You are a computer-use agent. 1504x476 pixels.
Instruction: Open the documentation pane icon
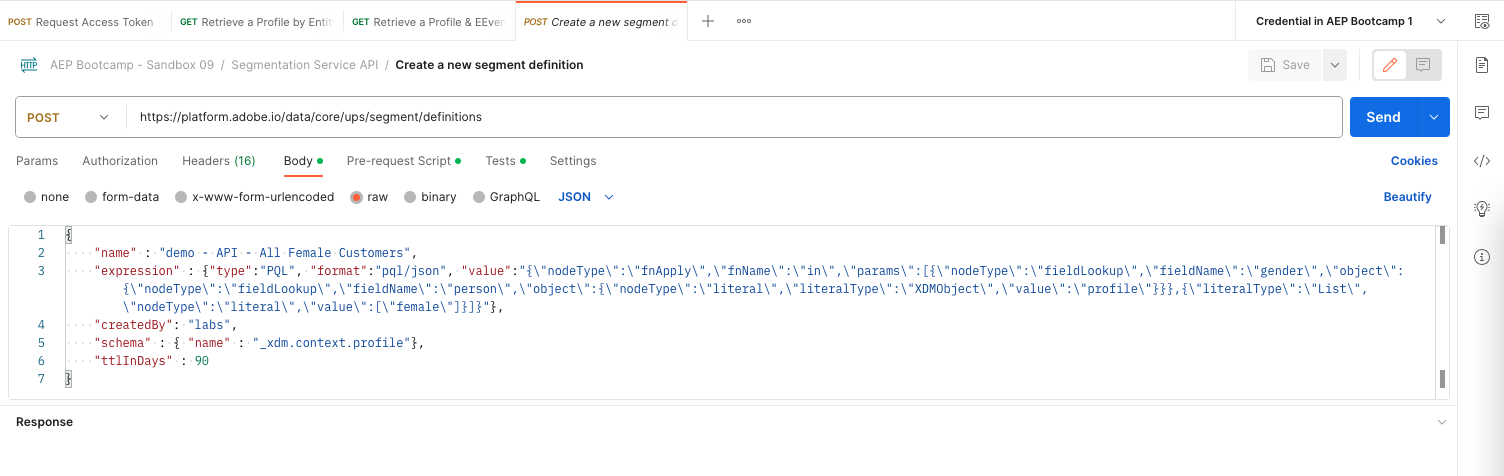1482,65
